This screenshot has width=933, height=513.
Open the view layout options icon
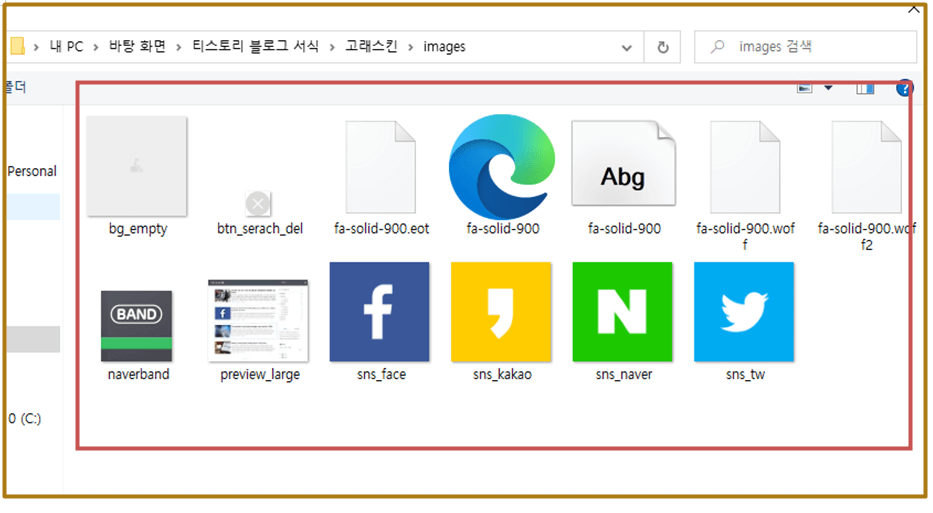pos(804,89)
